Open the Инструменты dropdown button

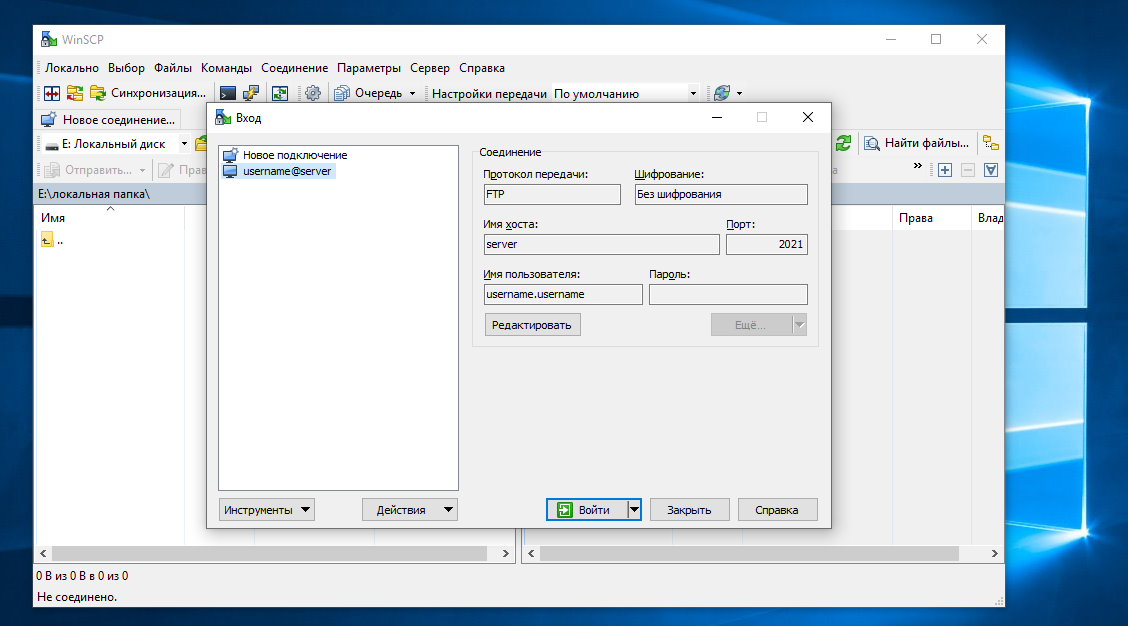point(266,510)
